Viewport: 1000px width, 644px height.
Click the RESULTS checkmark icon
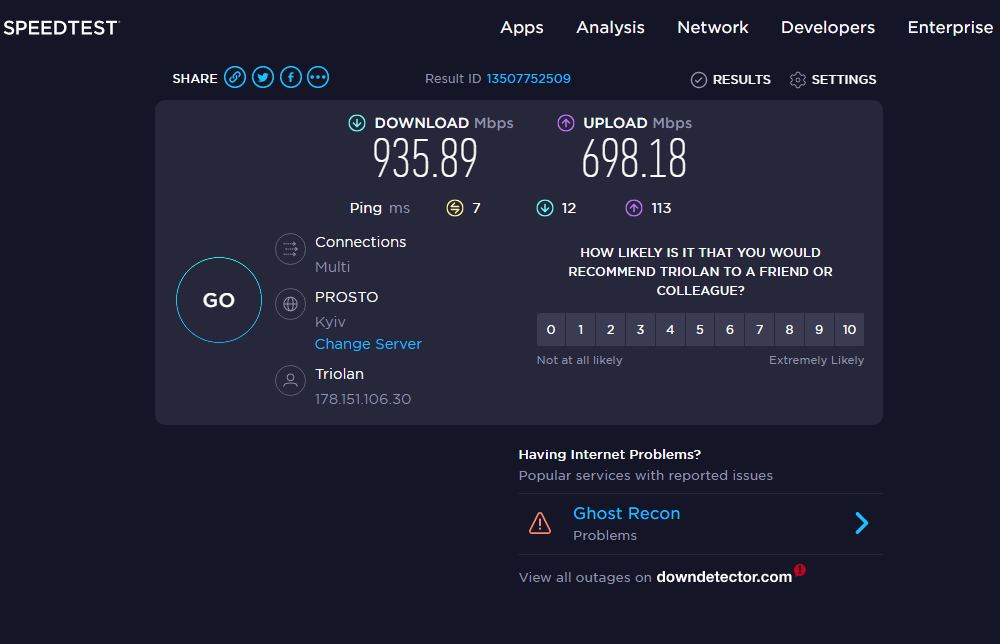699,80
